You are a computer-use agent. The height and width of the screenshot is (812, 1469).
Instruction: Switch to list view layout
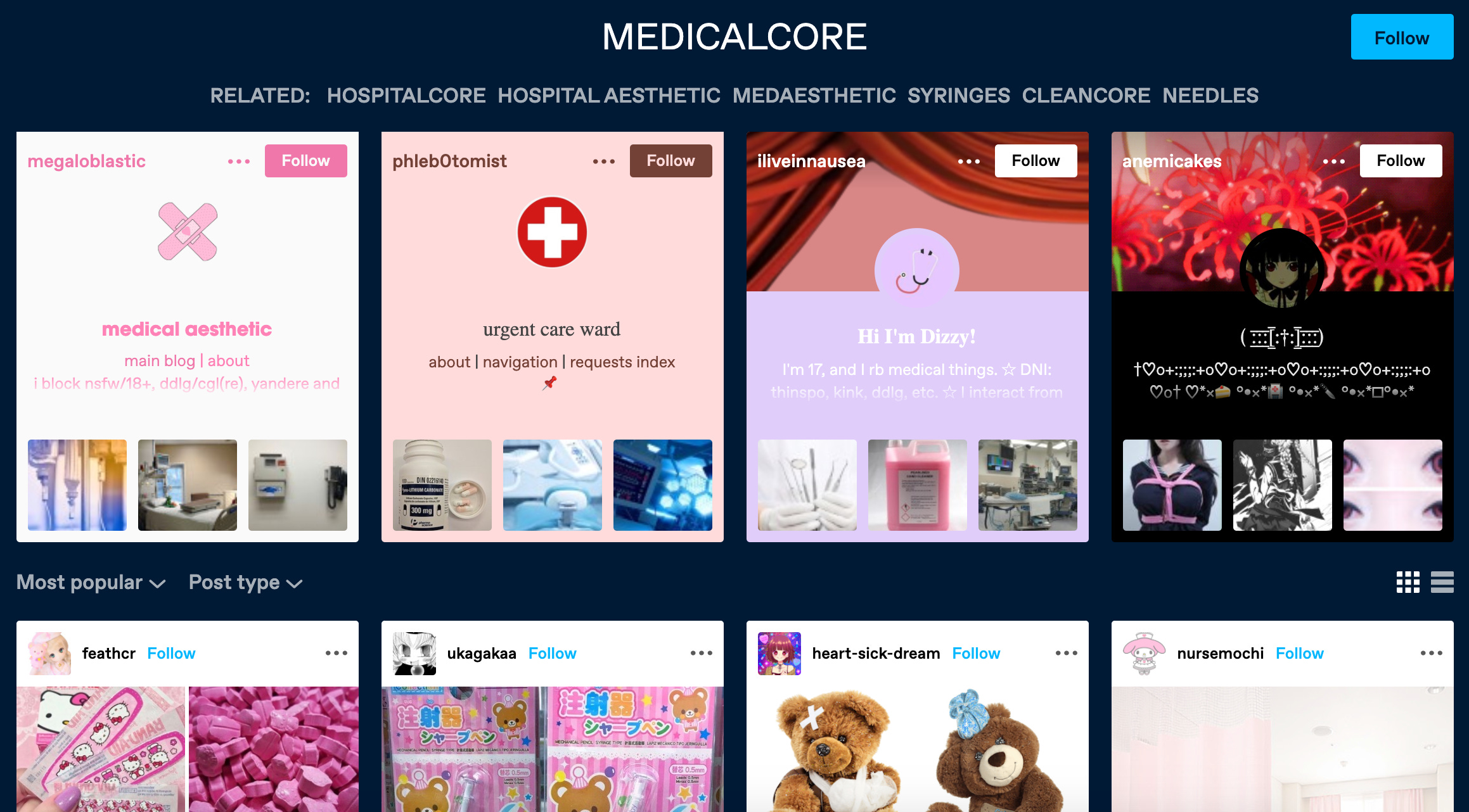pyautogui.click(x=1442, y=582)
